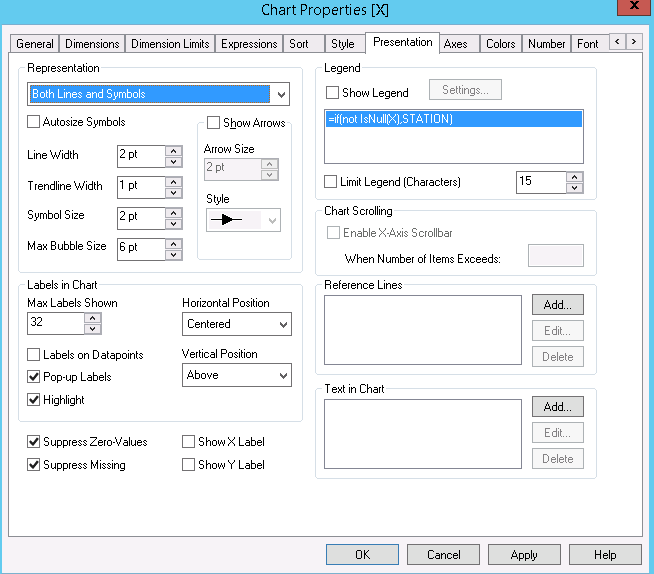654x574 pixels.
Task: Open the Representation dropdown
Action: coord(281,95)
